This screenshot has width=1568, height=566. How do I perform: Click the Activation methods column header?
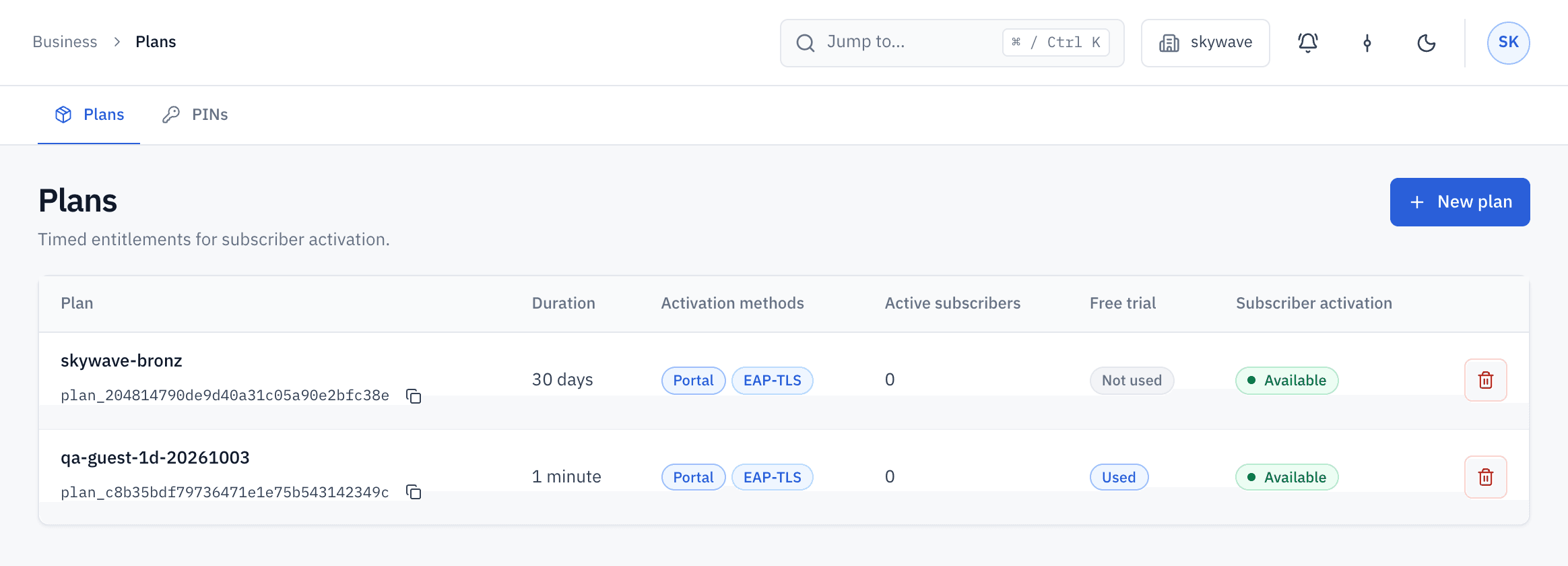(x=732, y=303)
